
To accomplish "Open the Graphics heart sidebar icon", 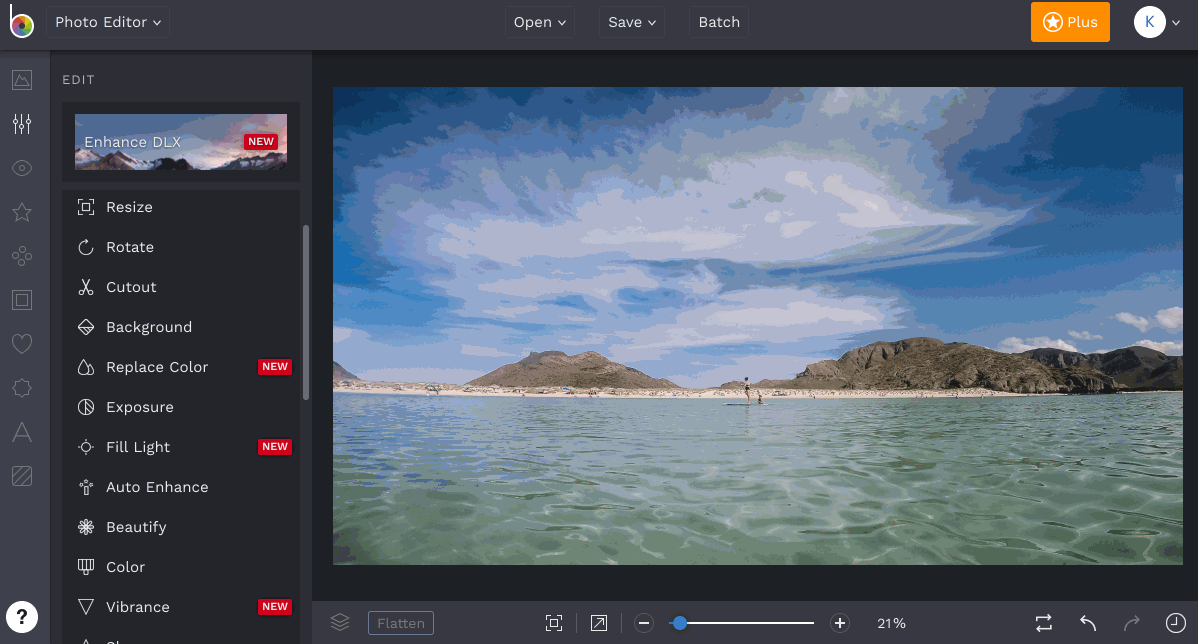I will (x=22, y=344).
